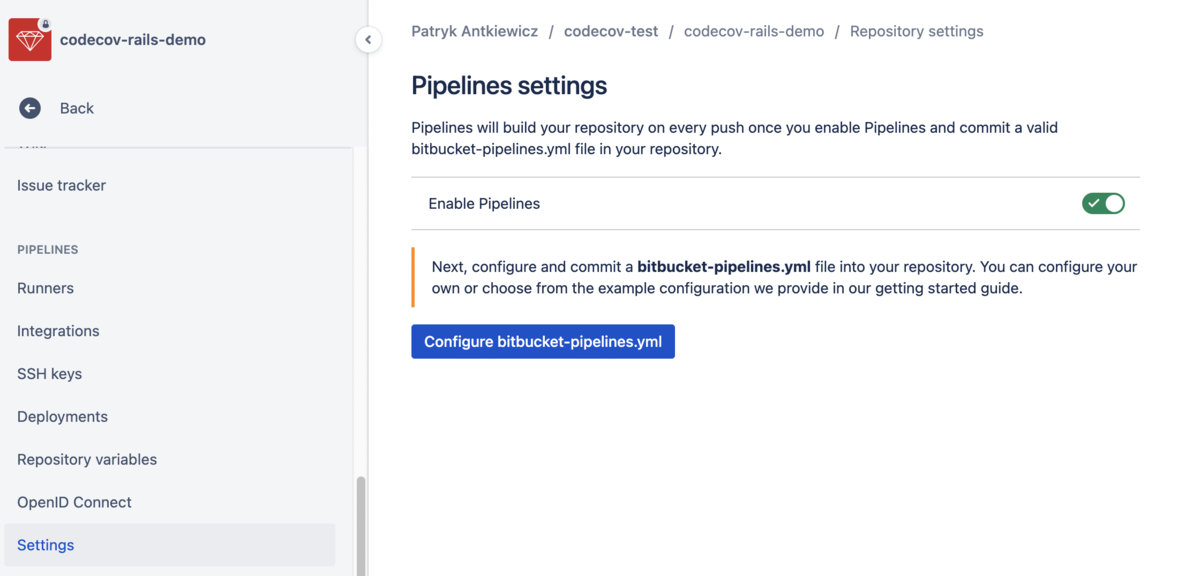Open Repository variables page
This screenshot has width=1200, height=576.
coord(87,460)
